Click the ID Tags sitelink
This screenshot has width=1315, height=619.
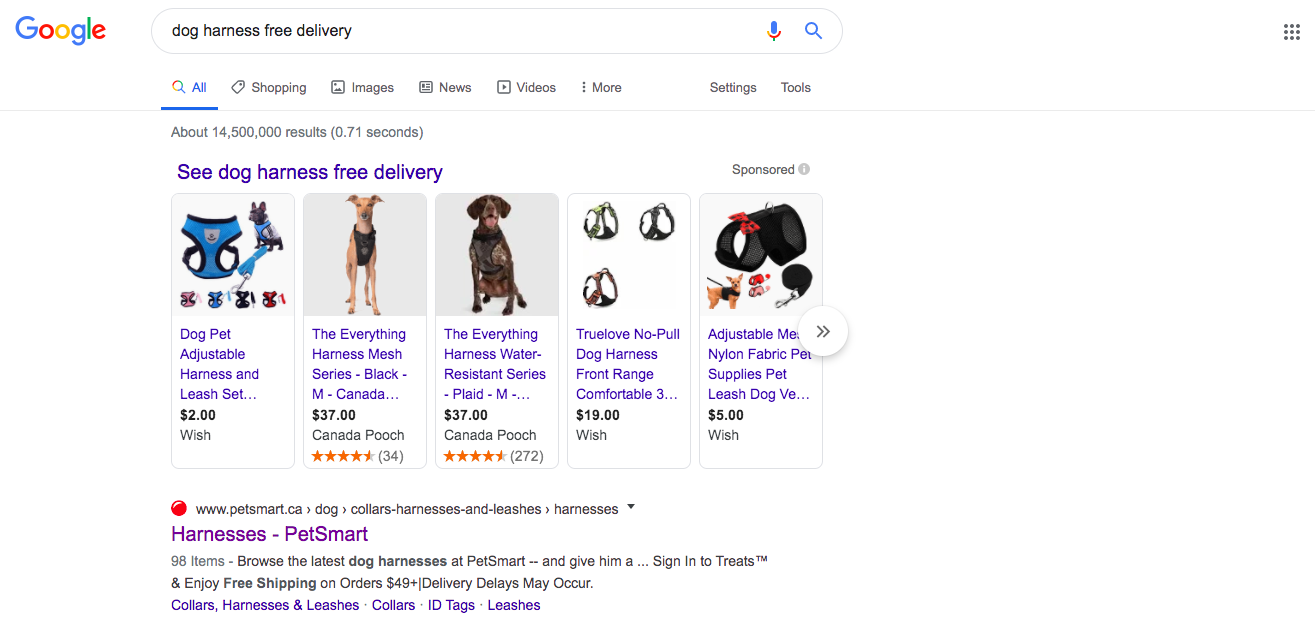coord(451,605)
